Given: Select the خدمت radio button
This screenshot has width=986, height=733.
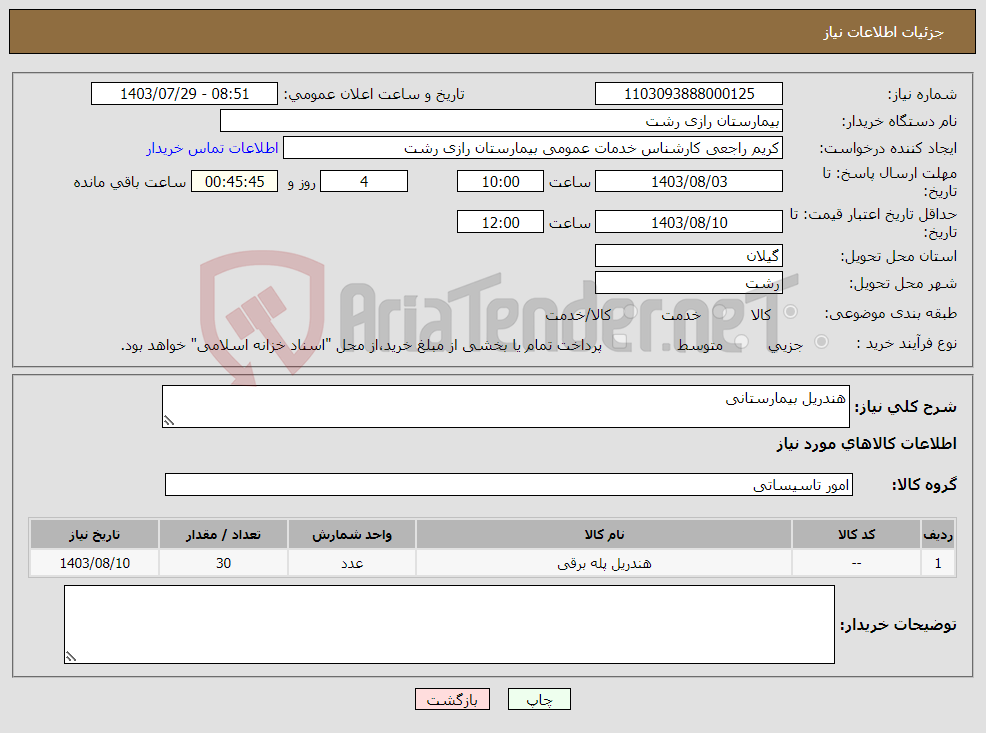Looking at the screenshot, I should (x=721, y=311).
